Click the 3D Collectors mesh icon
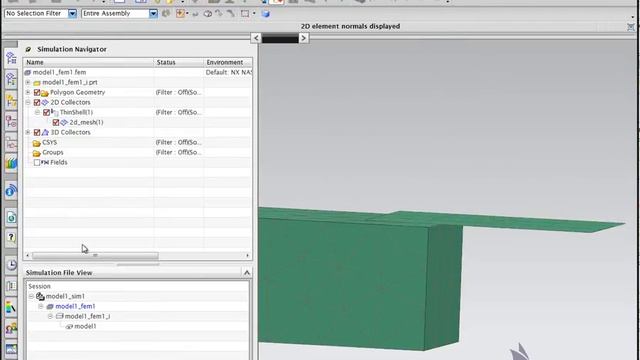Image resolution: width=640 pixels, height=360 pixels. click(45, 132)
